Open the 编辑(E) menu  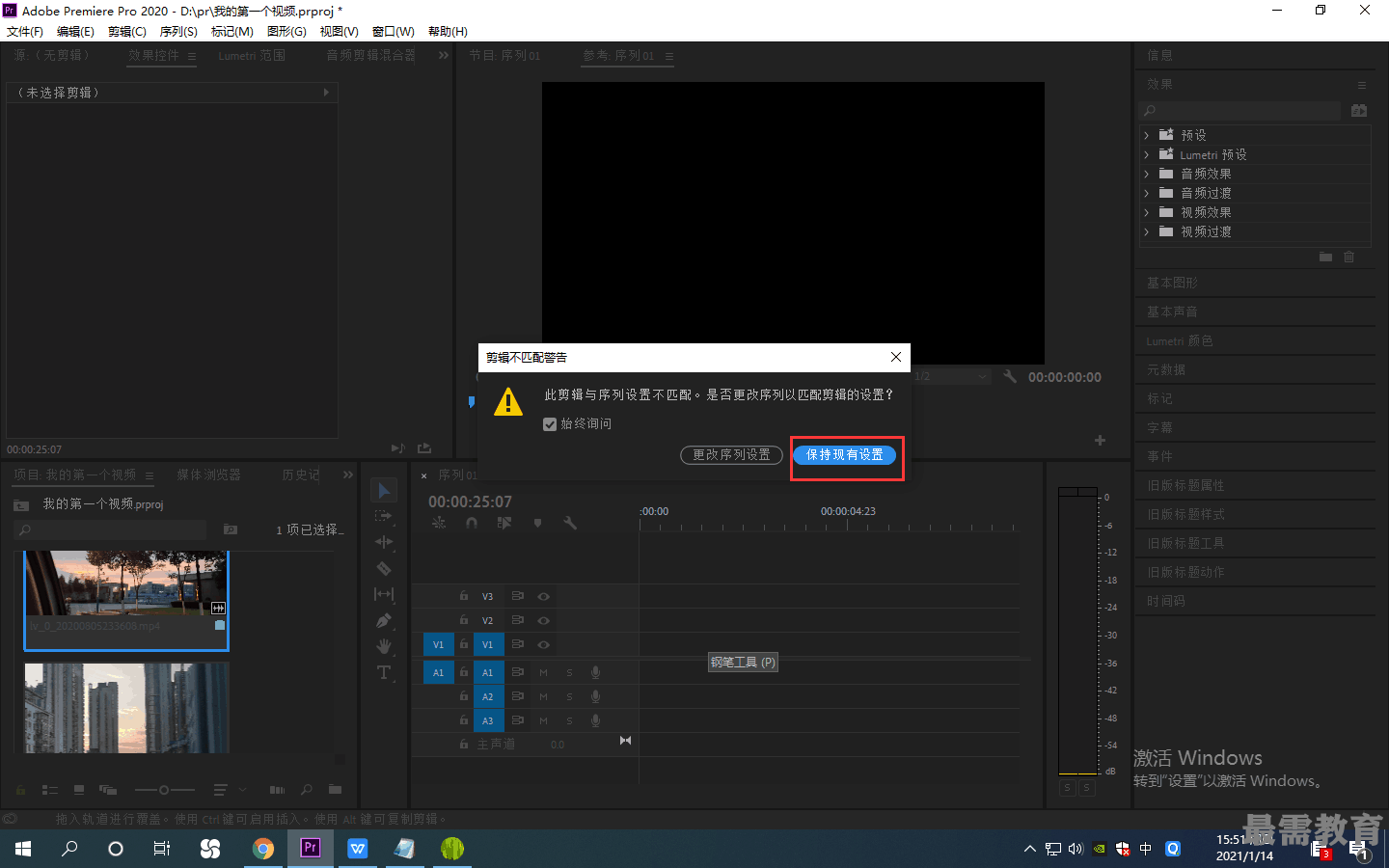[75, 32]
